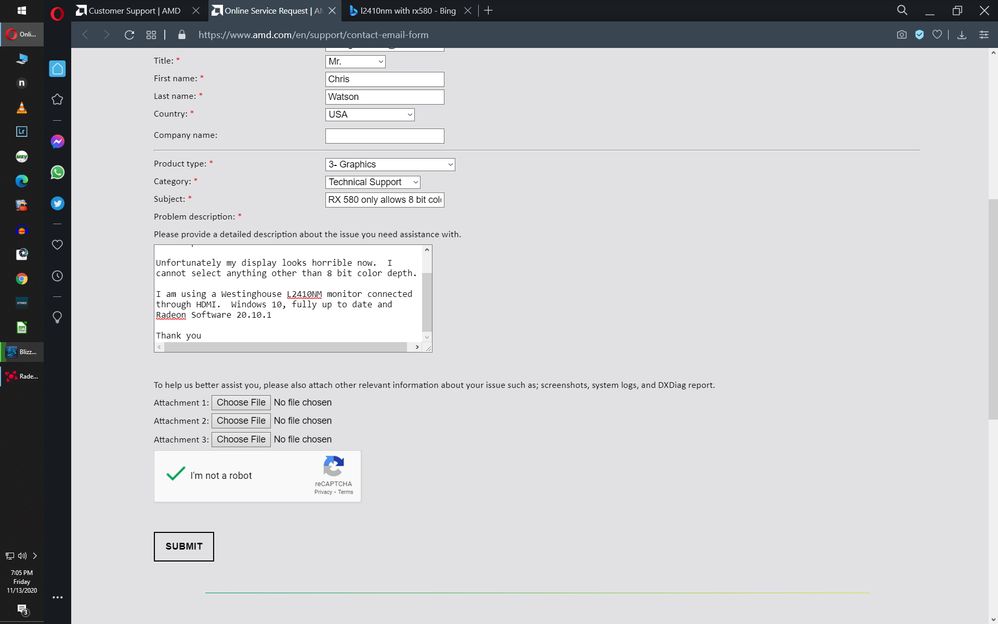Image resolution: width=998 pixels, height=624 pixels.
Task: Open Windows Start menu
Action: pos(22,11)
